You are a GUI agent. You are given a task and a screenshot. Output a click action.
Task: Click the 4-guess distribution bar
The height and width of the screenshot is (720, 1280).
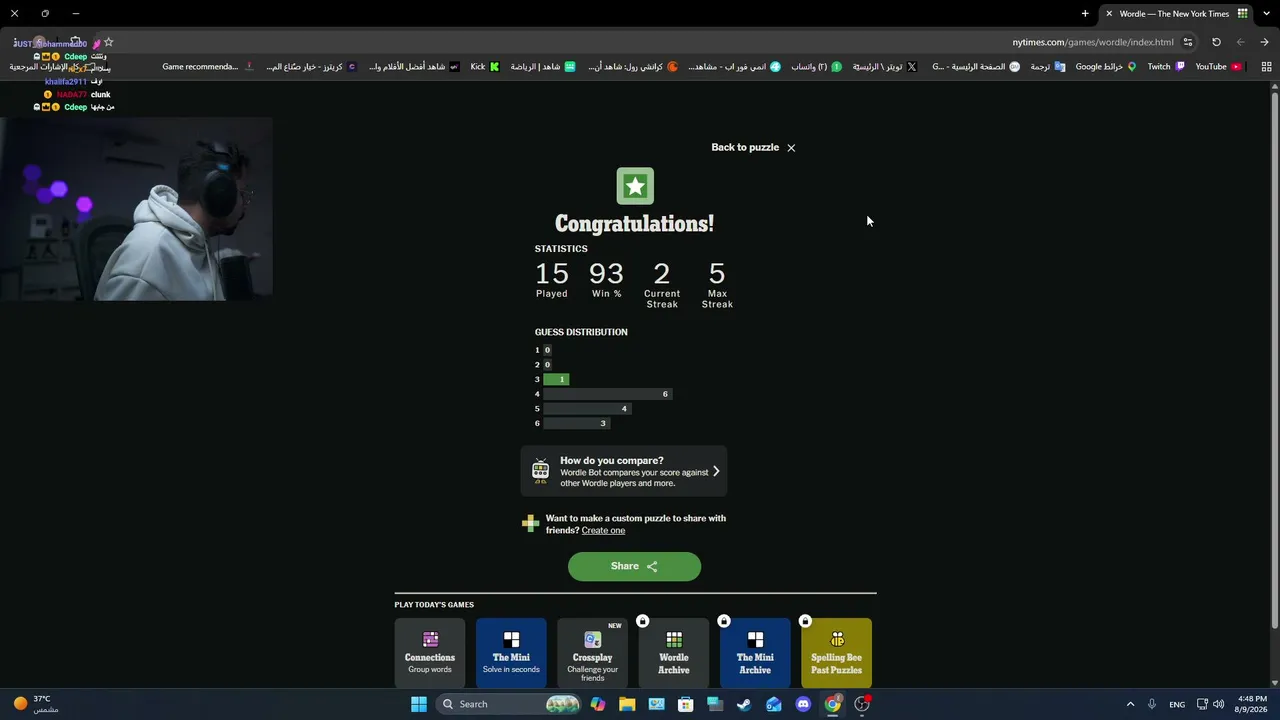pyautogui.click(x=607, y=394)
